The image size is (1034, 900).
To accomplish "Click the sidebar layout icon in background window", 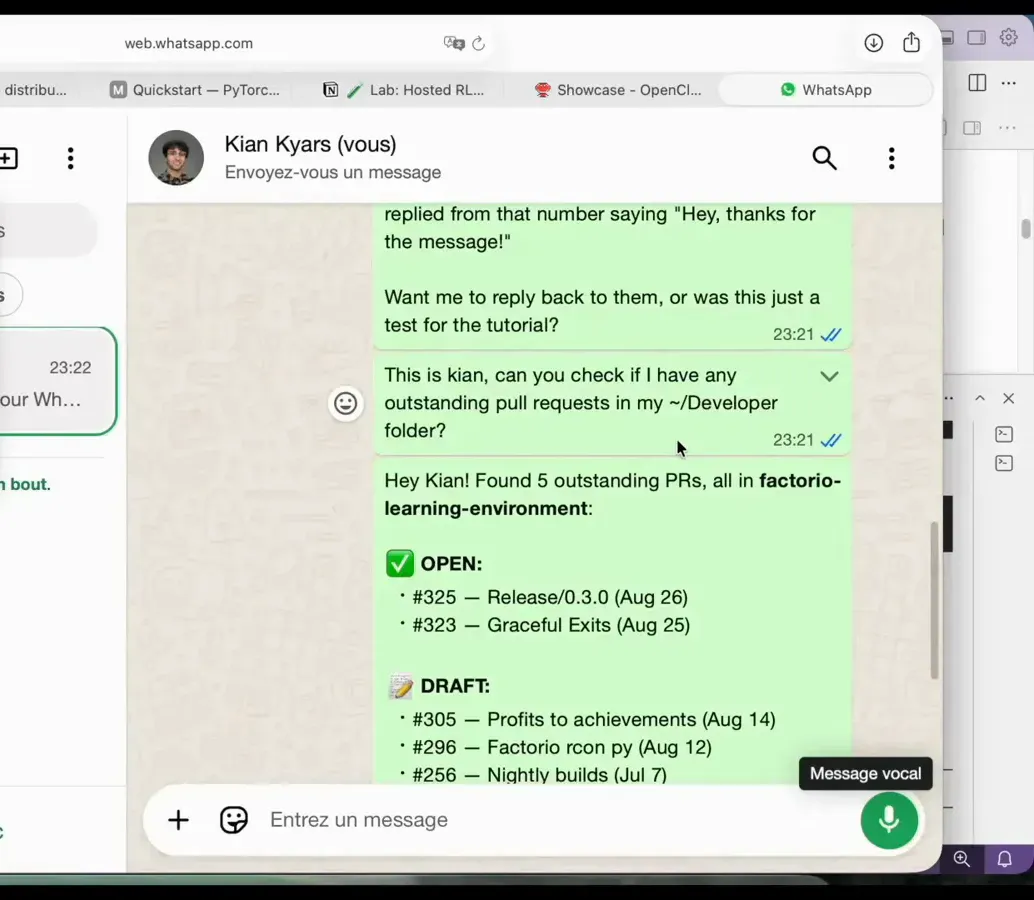I will pyautogui.click(x=976, y=38).
